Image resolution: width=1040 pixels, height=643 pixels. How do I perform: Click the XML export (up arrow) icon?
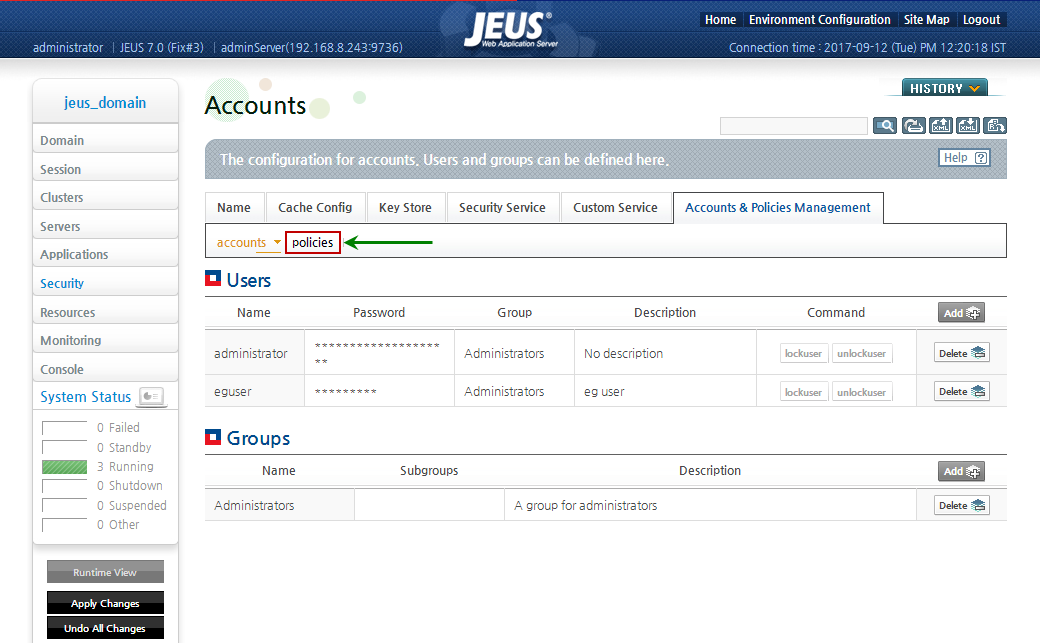point(941,125)
